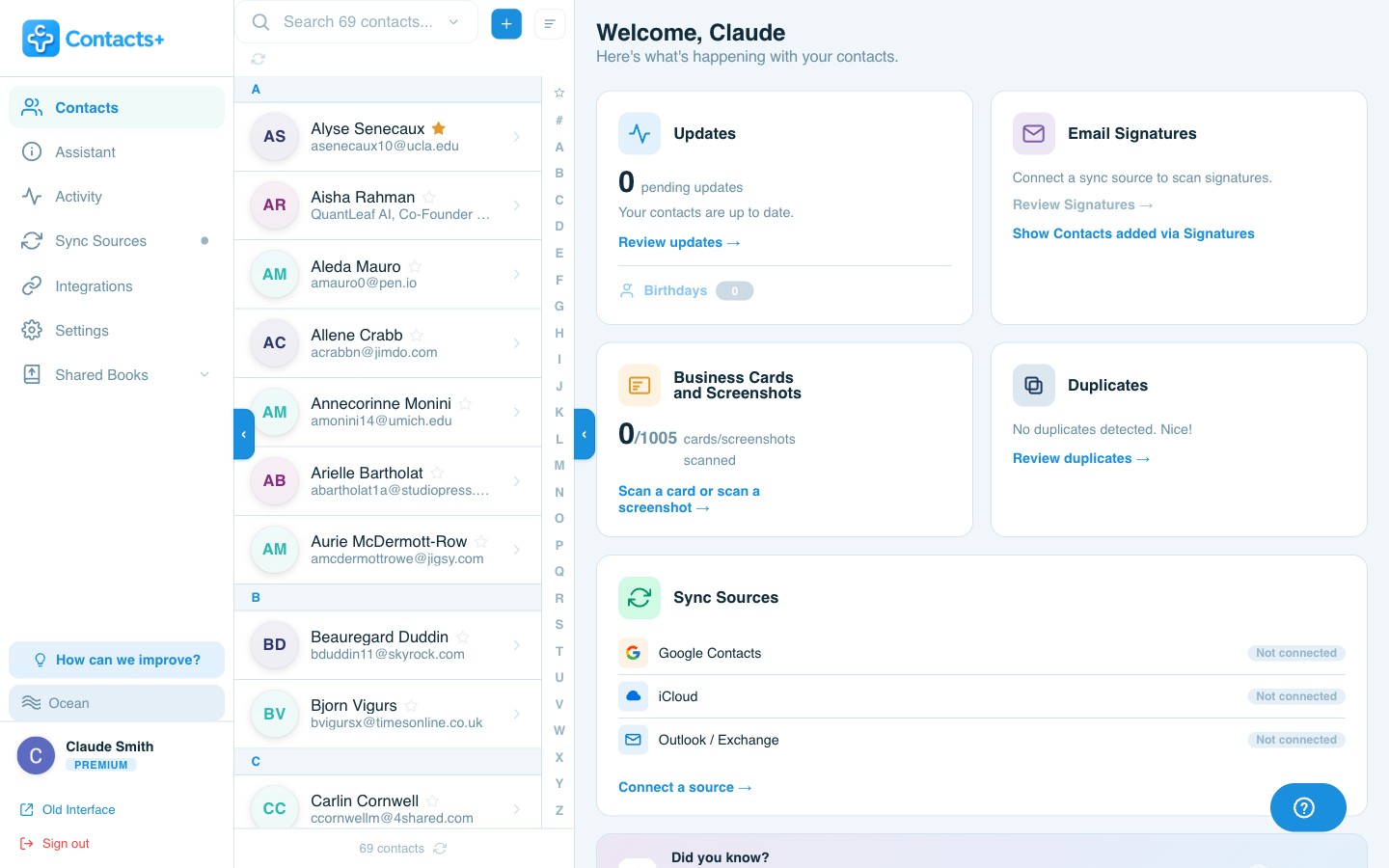Click Connect a source link

(685, 787)
